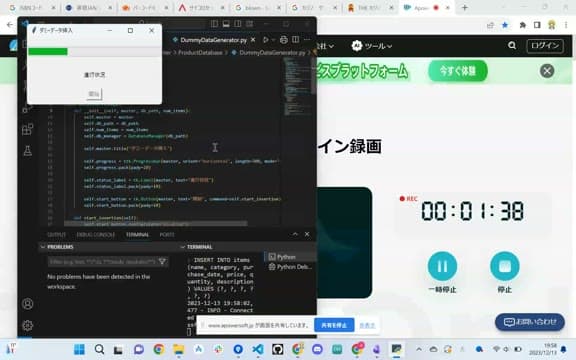Open the Customize Layout icon in VS Code
The image size is (576, 360).
click(x=249, y=24)
